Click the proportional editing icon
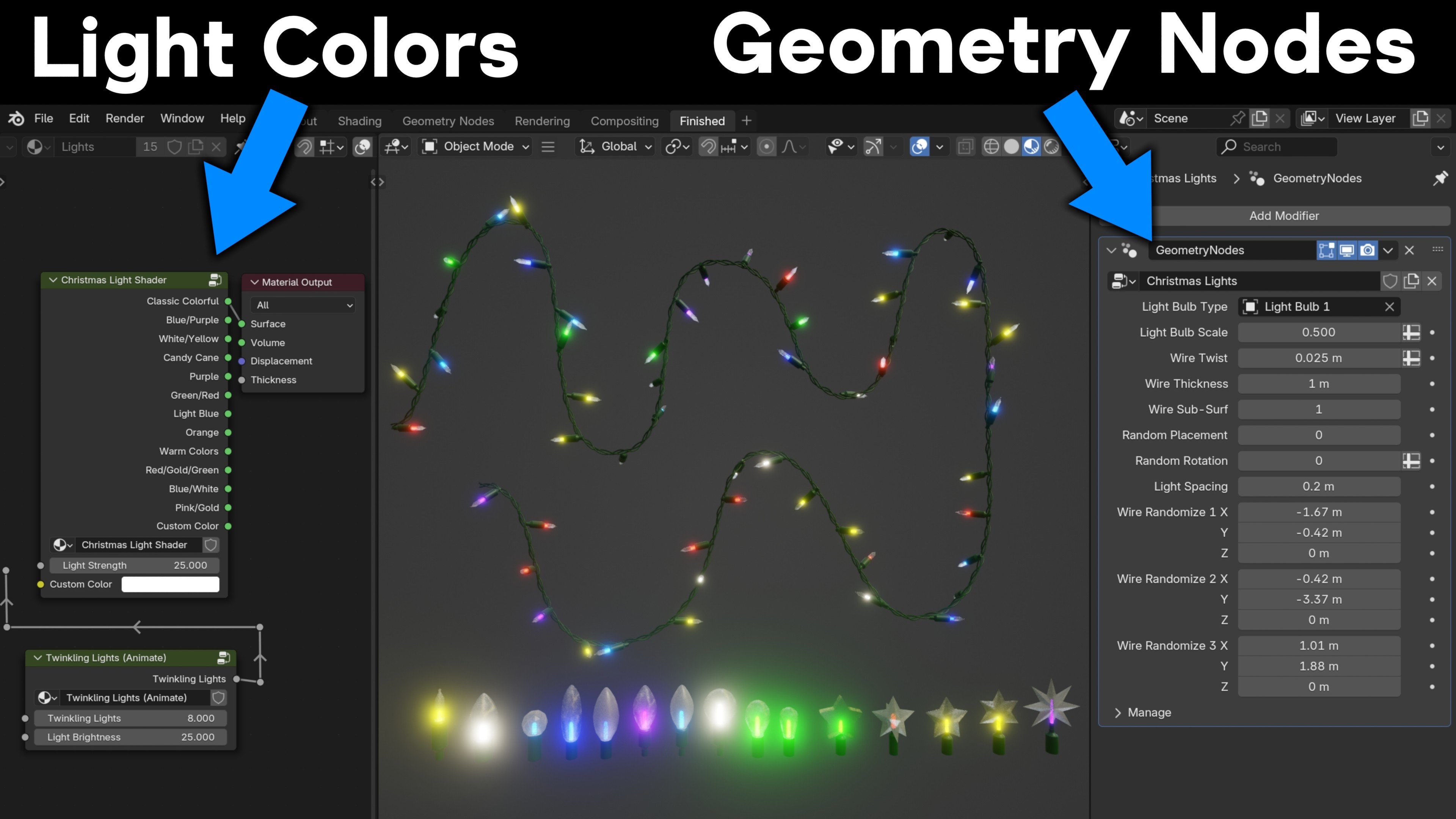The width and height of the screenshot is (1456, 819). point(766,147)
